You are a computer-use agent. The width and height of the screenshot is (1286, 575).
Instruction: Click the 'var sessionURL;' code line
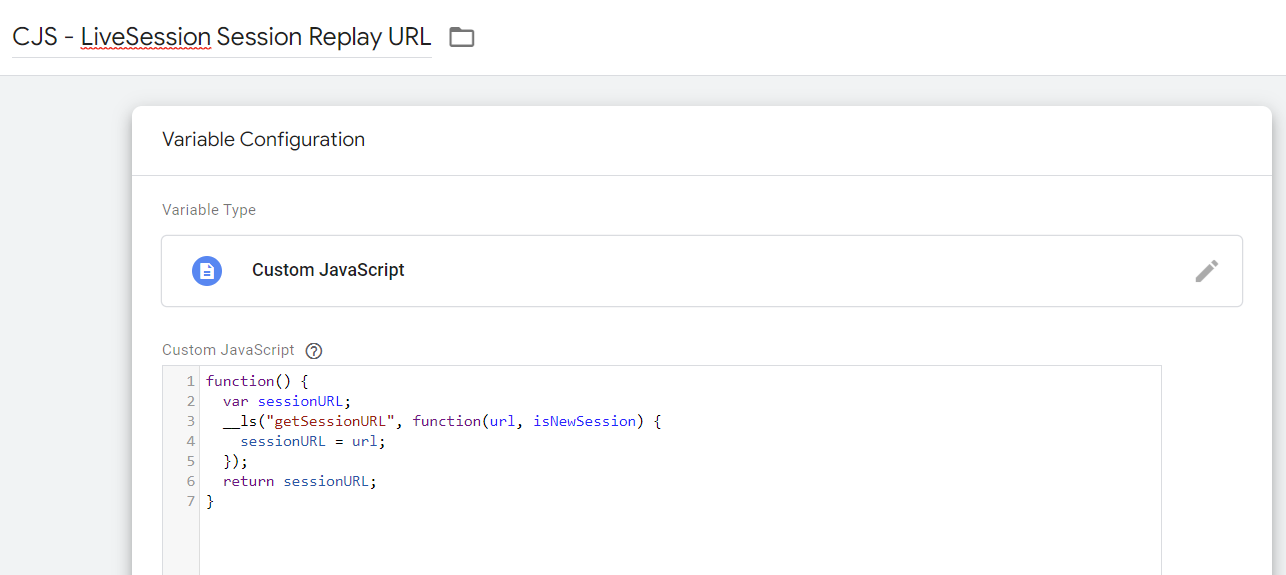click(x=286, y=401)
